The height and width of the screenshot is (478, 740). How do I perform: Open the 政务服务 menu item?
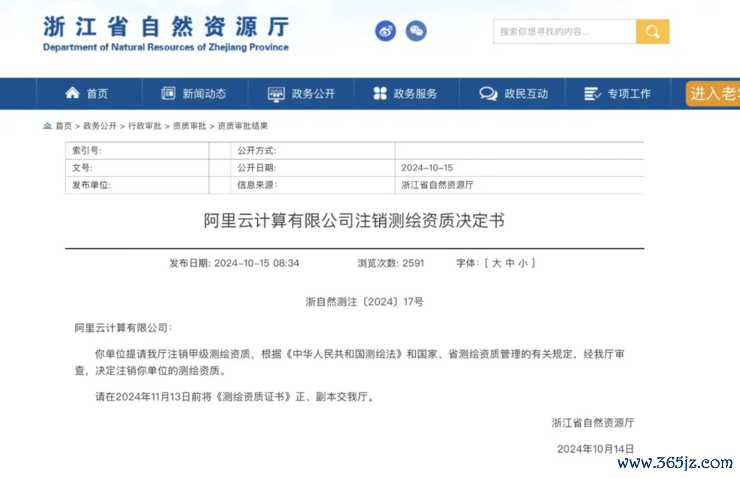coord(415,94)
